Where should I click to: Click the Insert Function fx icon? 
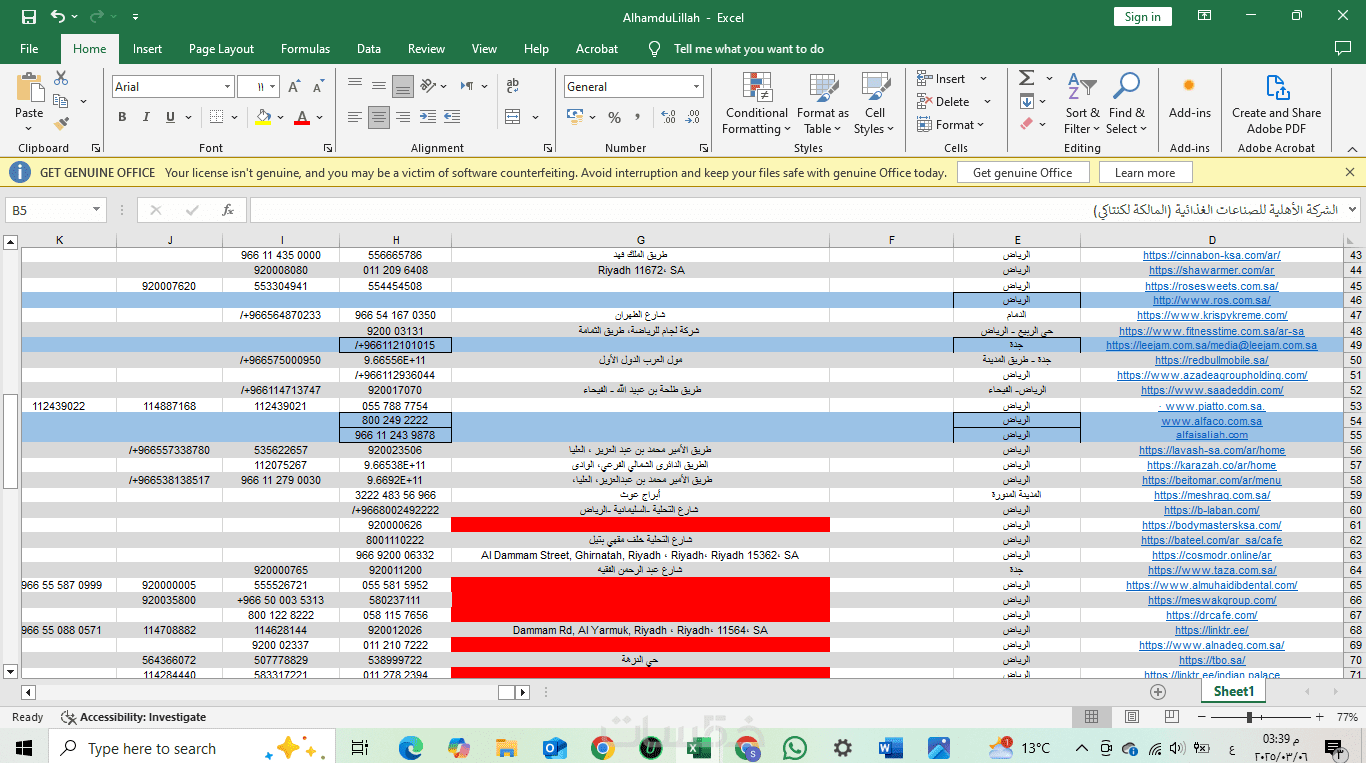tap(228, 210)
